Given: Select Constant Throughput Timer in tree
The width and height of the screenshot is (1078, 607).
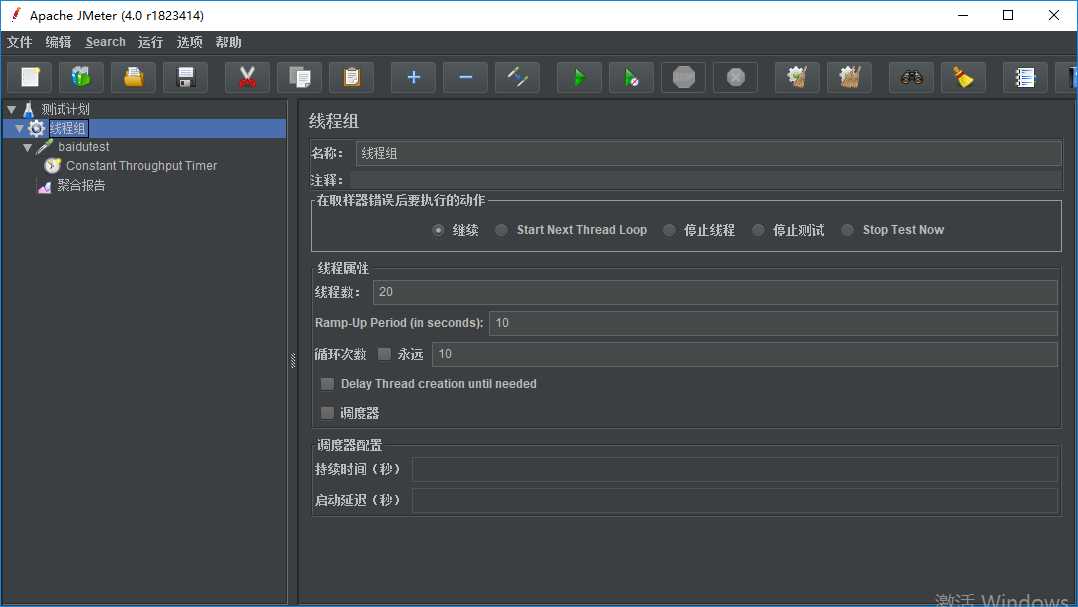Looking at the screenshot, I should pos(142,166).
